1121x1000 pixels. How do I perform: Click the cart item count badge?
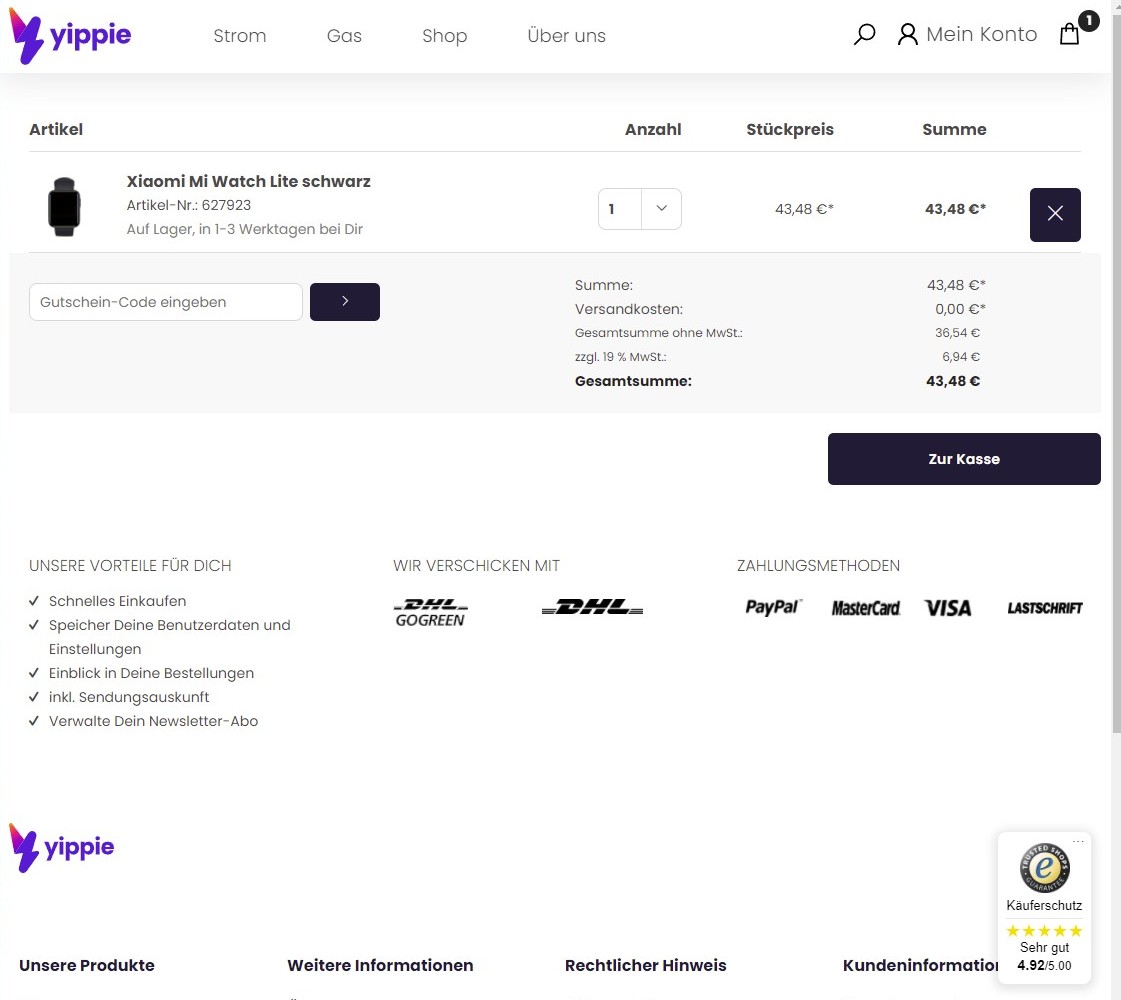coord(1089,21)
